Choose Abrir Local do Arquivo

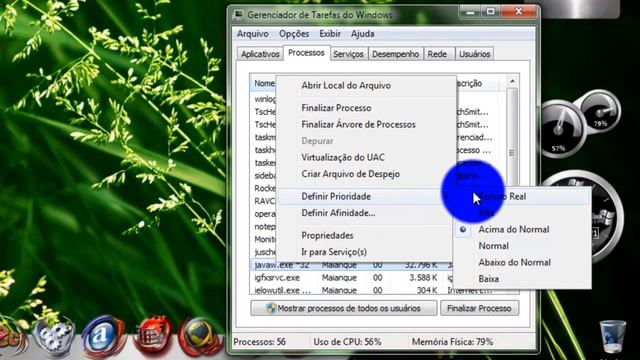366,86
